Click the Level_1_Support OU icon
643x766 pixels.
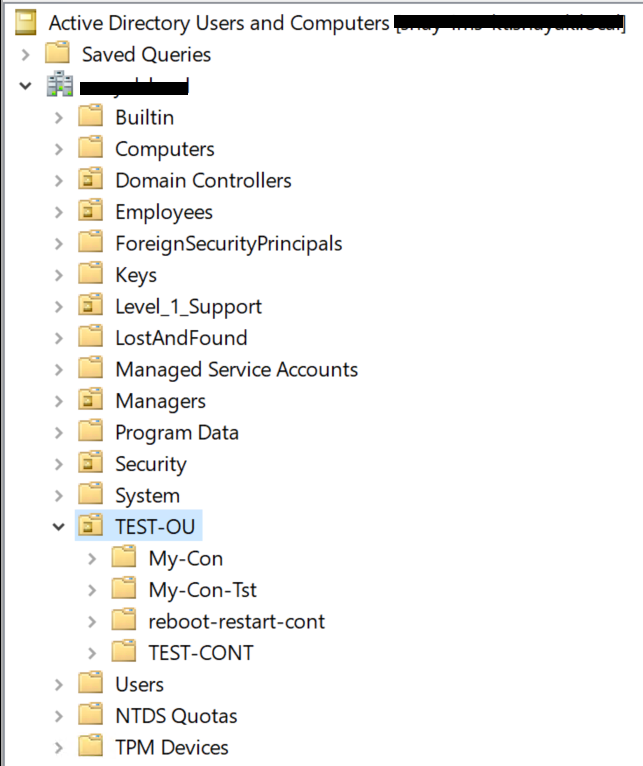coord(91,307)
